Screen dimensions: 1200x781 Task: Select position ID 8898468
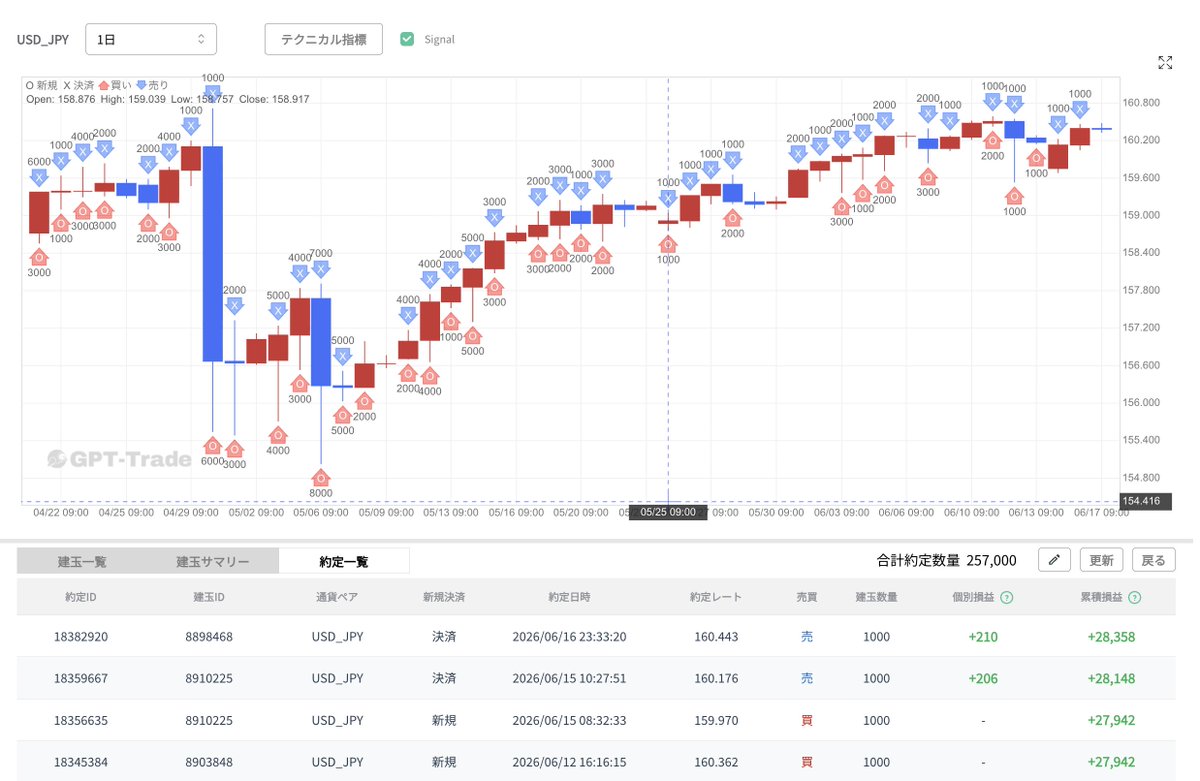tap(208, 636)
